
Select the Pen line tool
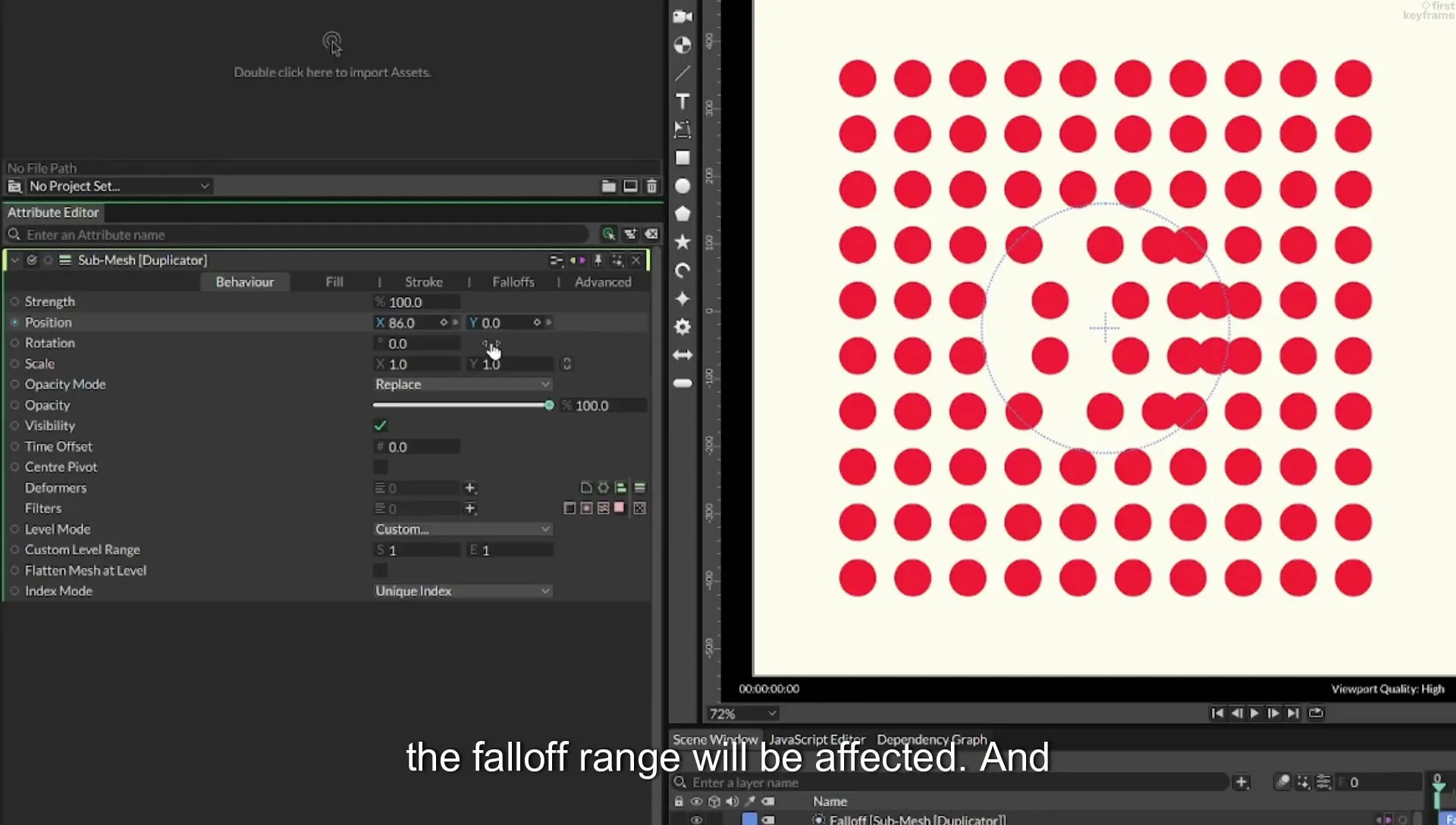point(682,73)
